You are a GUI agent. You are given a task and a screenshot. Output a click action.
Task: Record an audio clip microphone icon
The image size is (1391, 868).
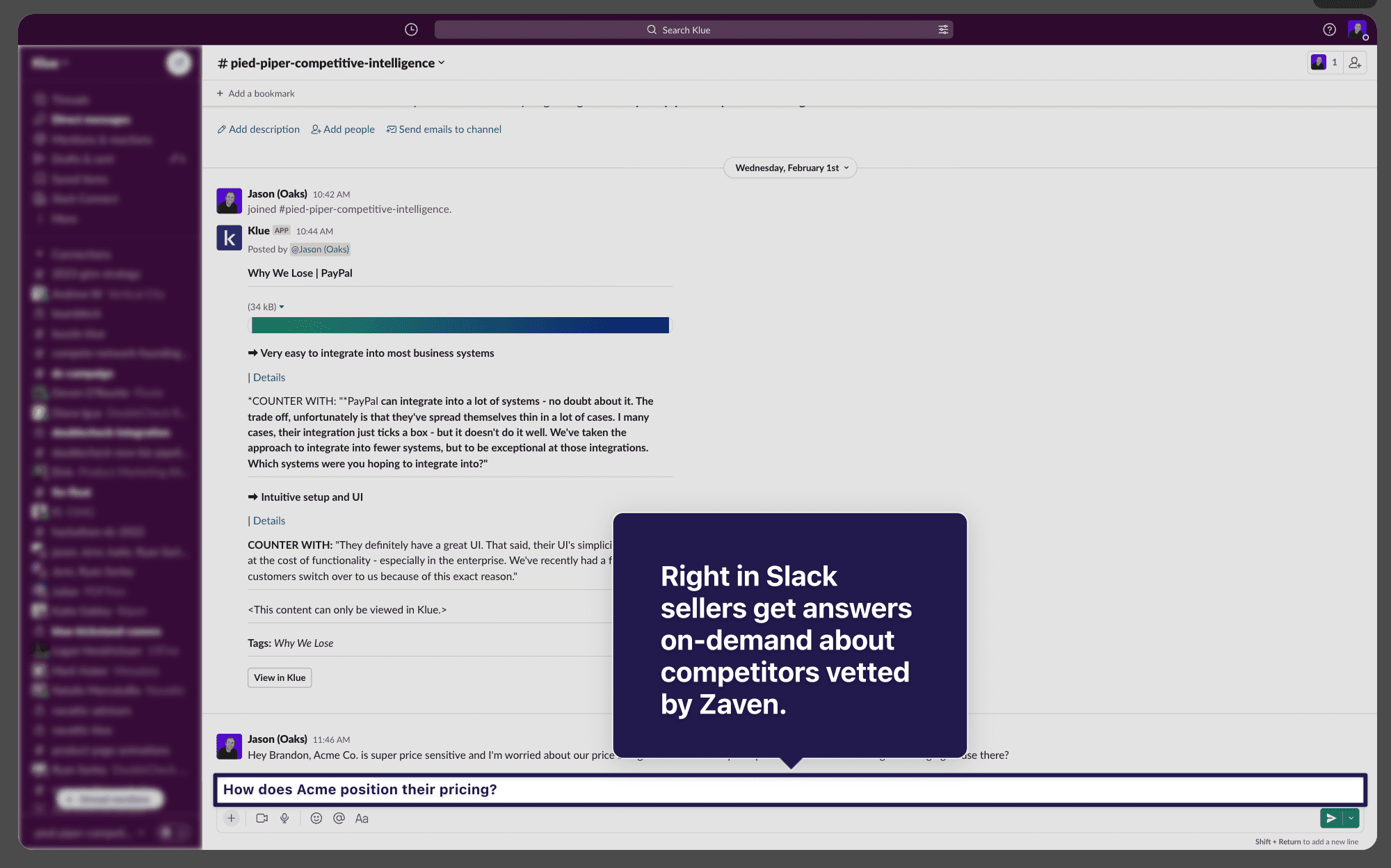(284, 819)
